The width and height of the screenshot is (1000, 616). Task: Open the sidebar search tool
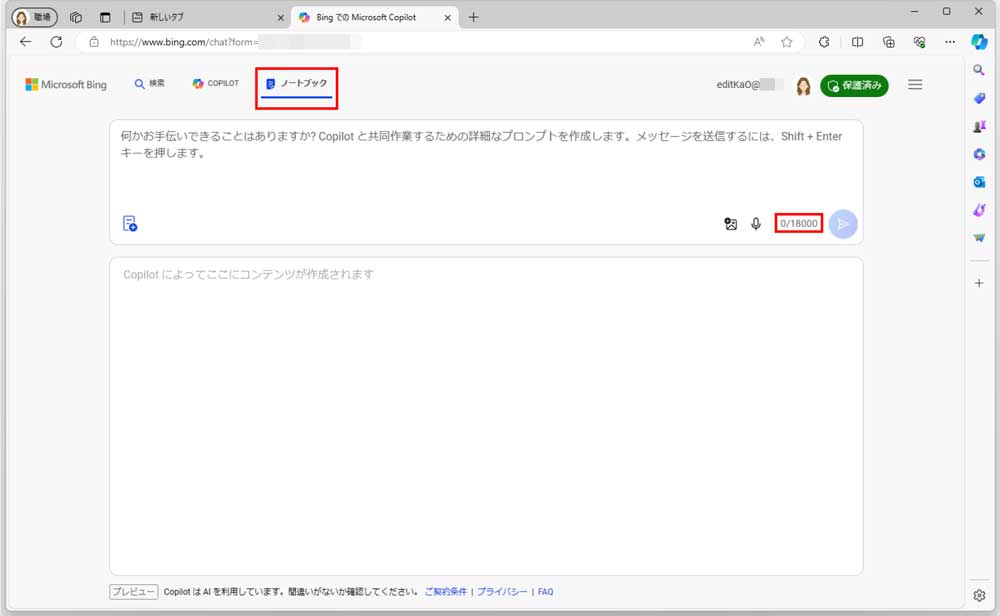point(979,70)
